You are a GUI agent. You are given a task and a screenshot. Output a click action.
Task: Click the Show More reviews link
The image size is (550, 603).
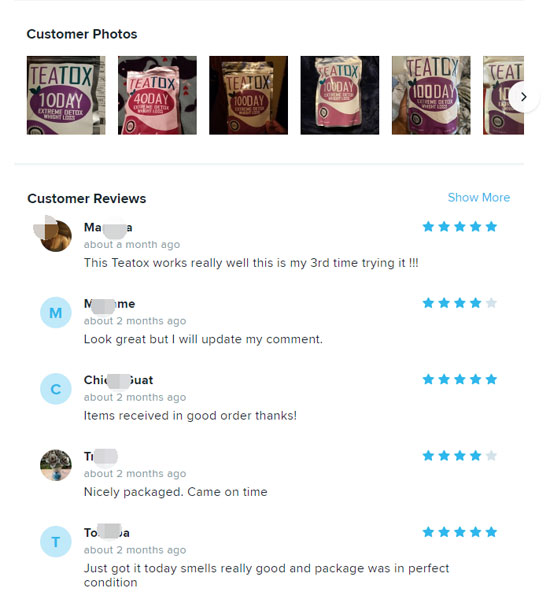tap(478, 198)
